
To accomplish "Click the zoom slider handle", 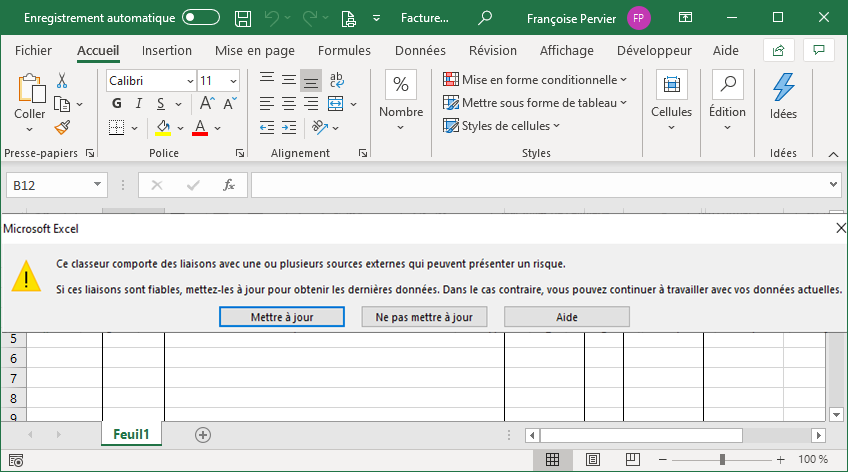I will [x=722, y=459].
